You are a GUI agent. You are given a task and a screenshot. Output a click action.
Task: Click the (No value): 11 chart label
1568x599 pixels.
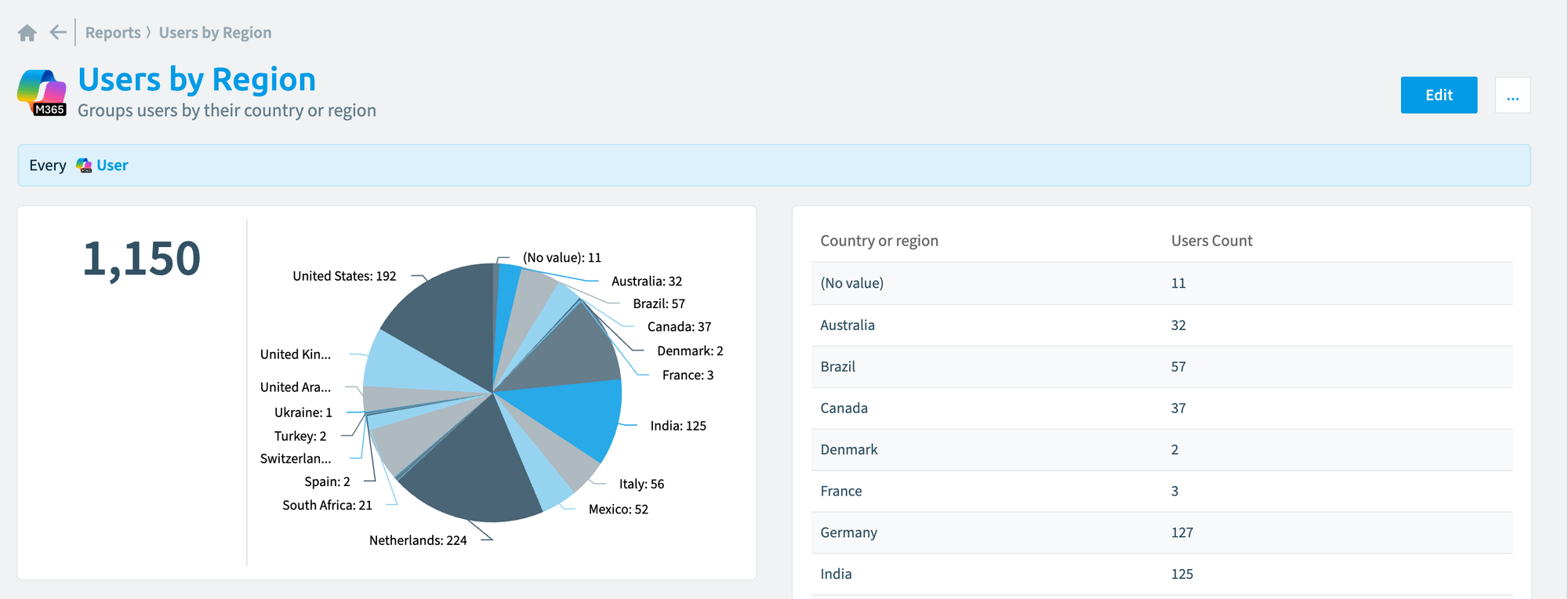point(562,257)
